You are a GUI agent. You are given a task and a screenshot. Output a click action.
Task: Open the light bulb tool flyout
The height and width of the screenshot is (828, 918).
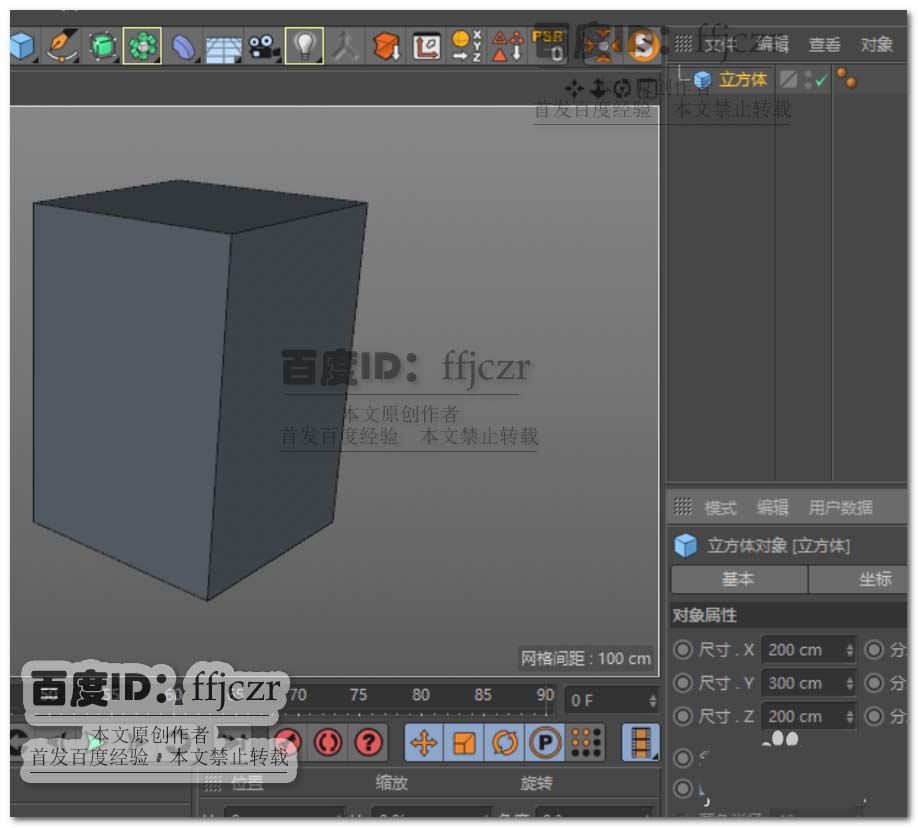pos(304,46)
